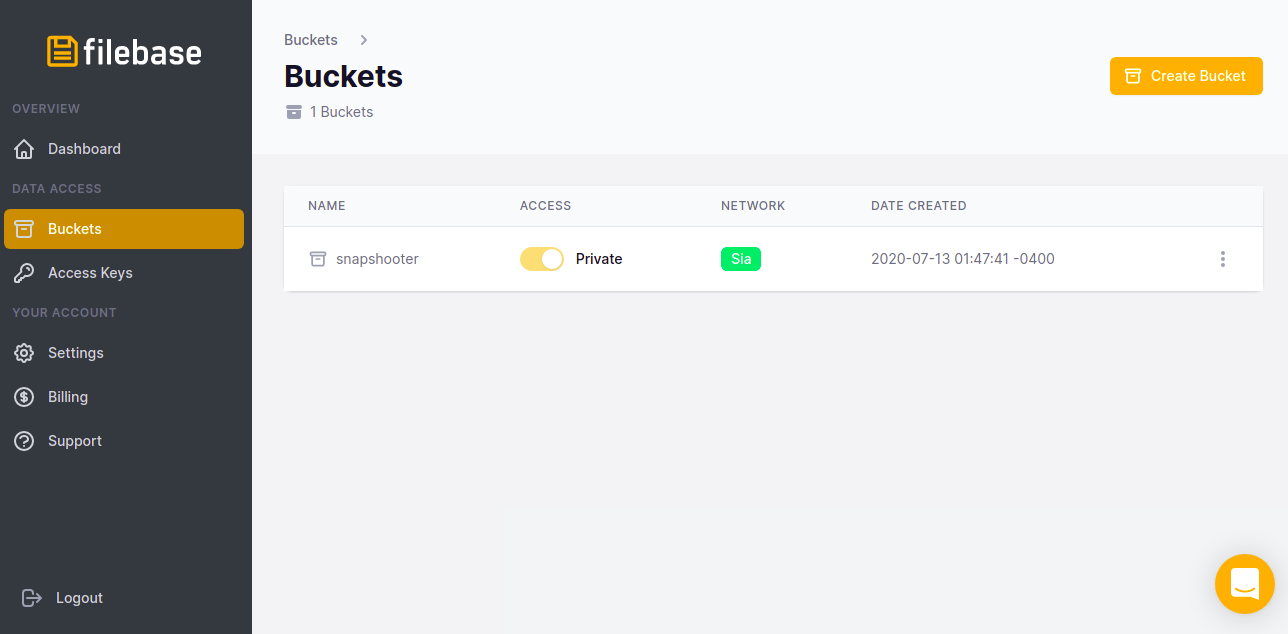Click the breadcrumb chevron after Buckets
The height and width of the screenshot is (634, 1288).
364,40
